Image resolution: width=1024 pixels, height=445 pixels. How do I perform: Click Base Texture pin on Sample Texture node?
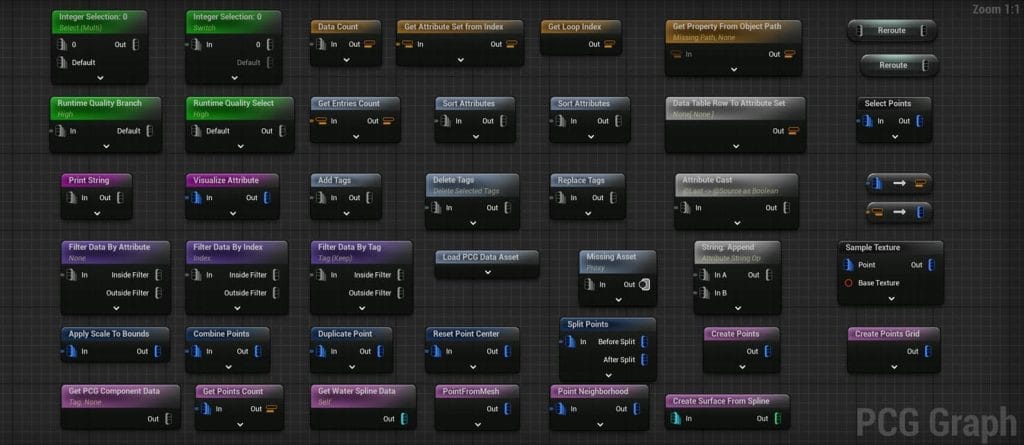coord(847,283)
